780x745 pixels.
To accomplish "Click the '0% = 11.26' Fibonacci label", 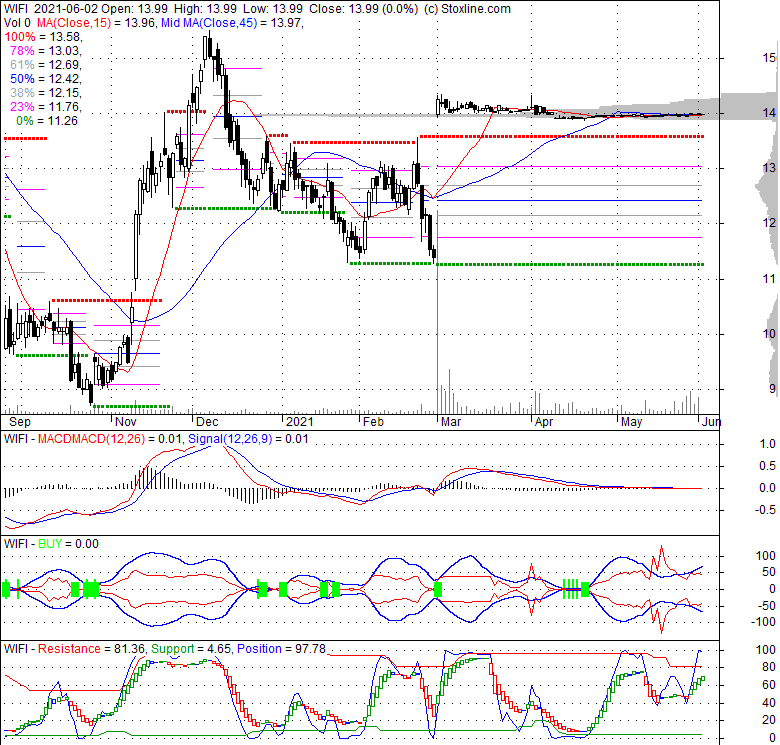I will coord(47,120).
